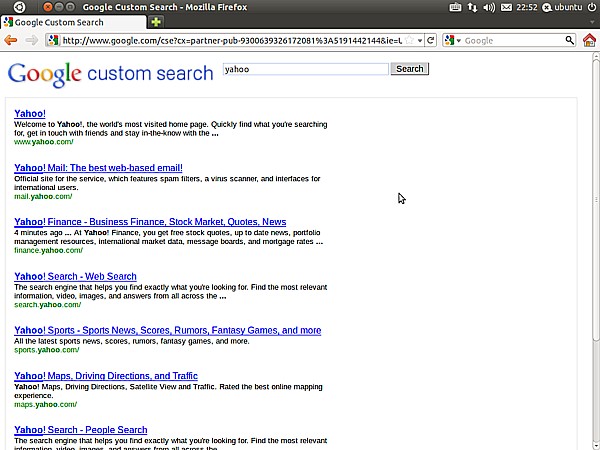Reload the page with the refresh icon

click(x=430, y=40)
